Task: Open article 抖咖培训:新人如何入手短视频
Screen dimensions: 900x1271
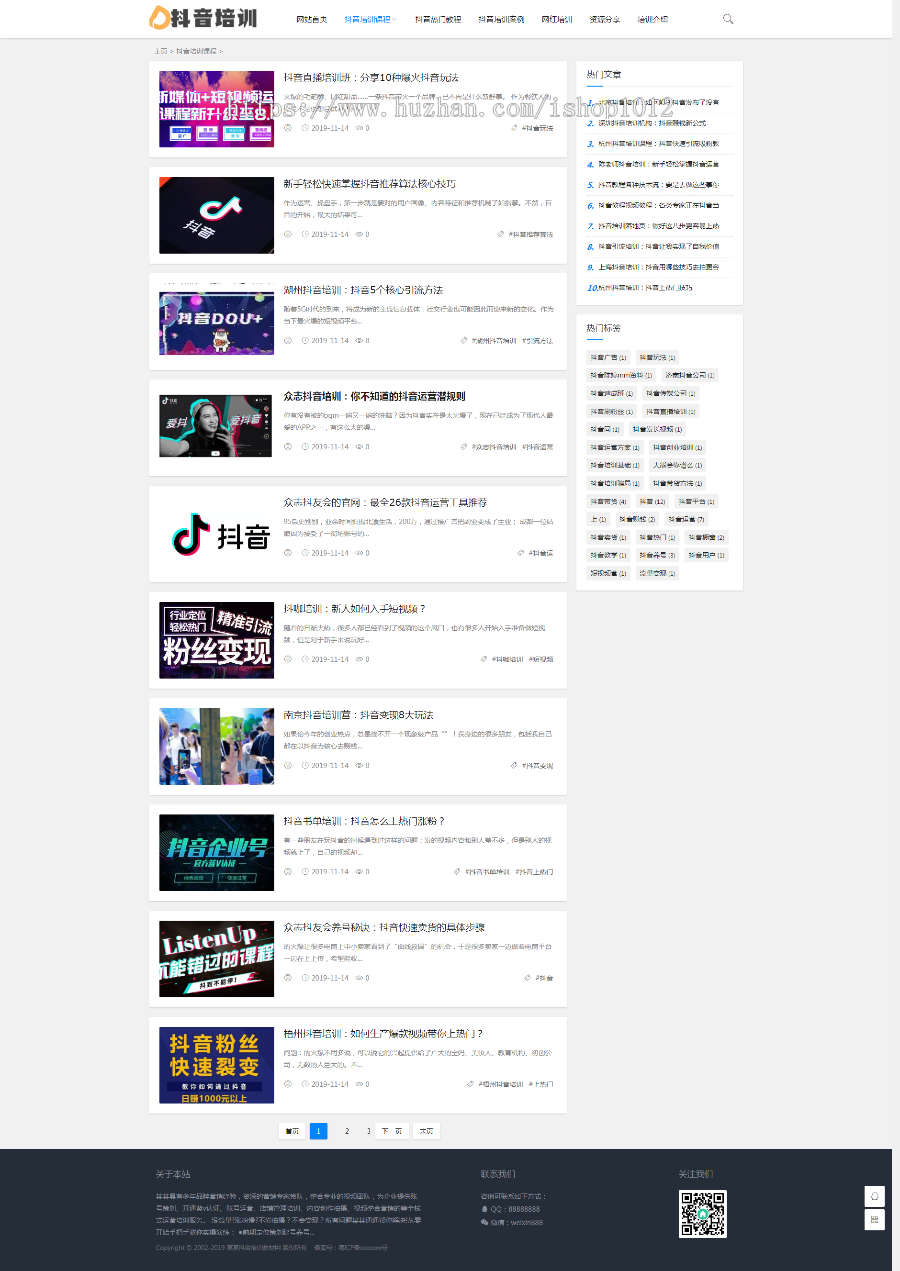Action: point(354,608)
